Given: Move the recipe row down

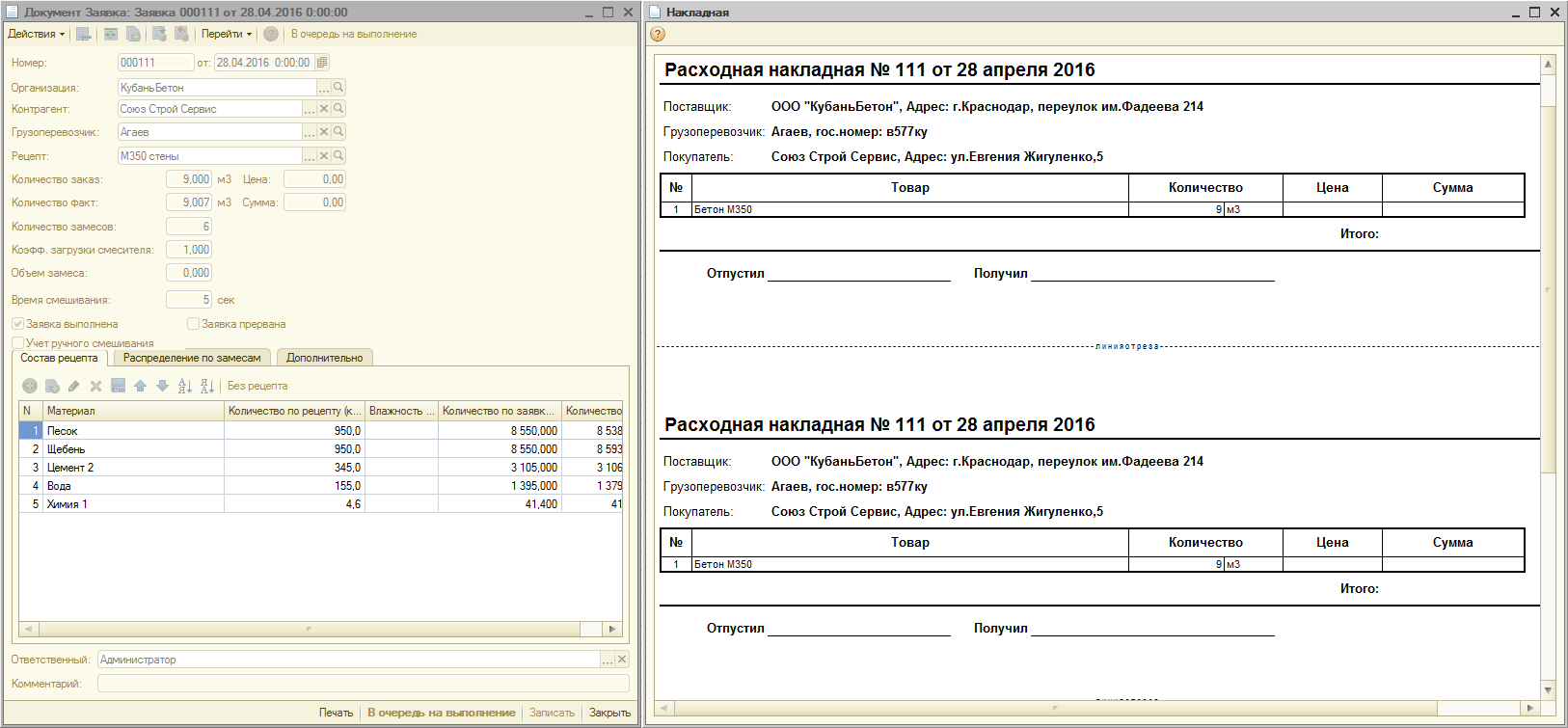Looking at the screenshot, I should click(162, 386).
